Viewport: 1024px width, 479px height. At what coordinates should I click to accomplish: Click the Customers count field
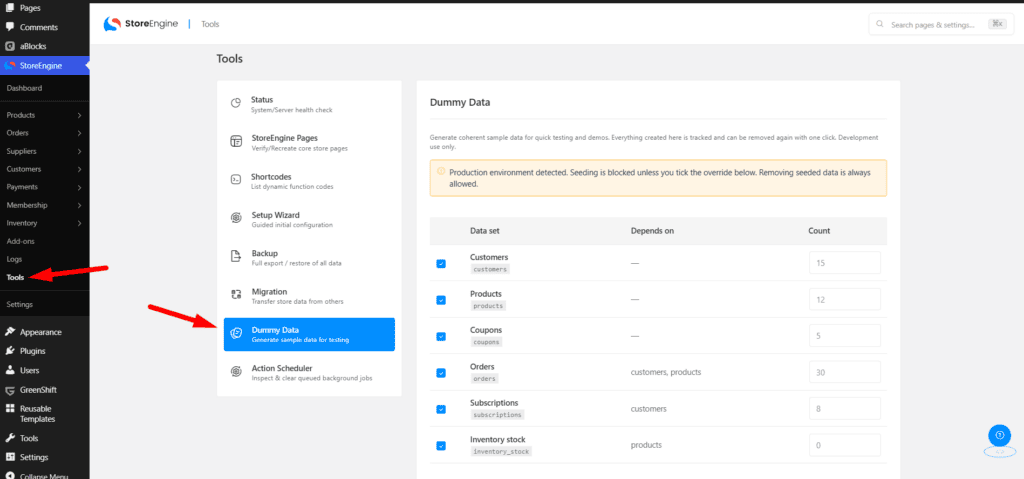(844, 263)
